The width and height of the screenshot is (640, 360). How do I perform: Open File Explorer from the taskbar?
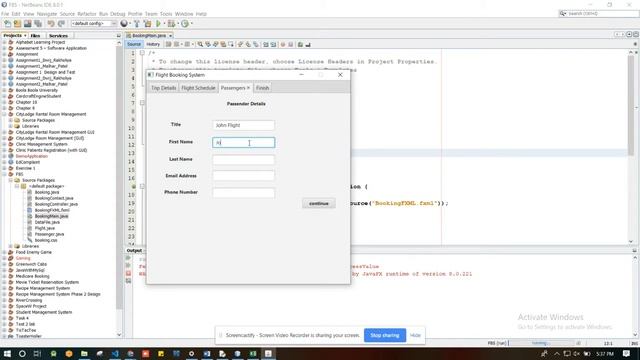coord(84,353)
